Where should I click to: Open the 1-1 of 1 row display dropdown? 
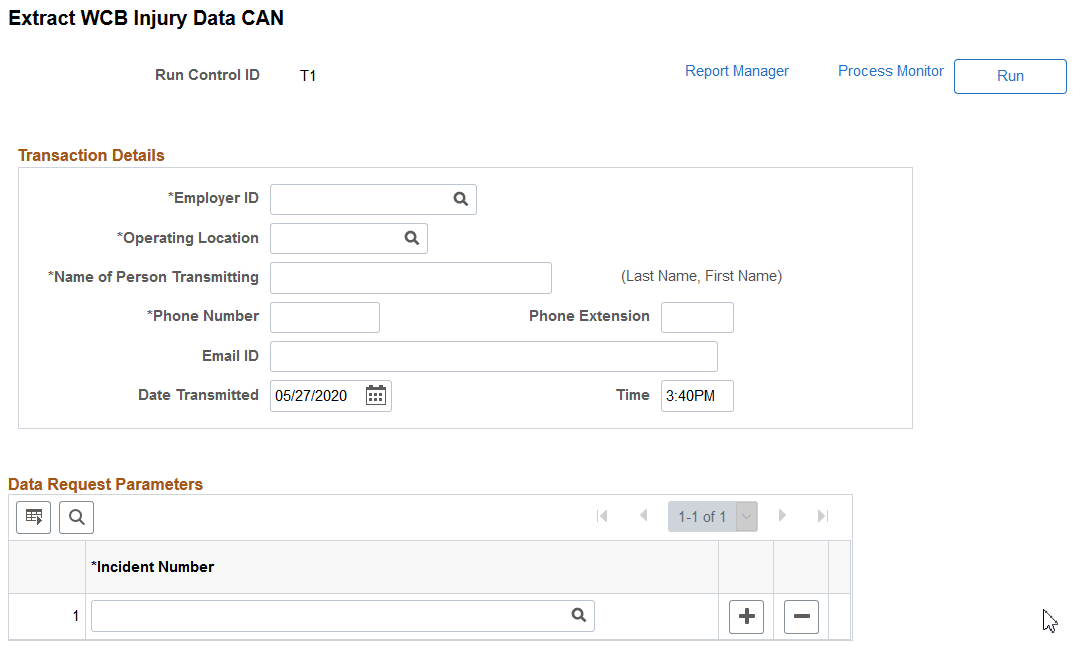pyautogui.click(x=746, y=516)
